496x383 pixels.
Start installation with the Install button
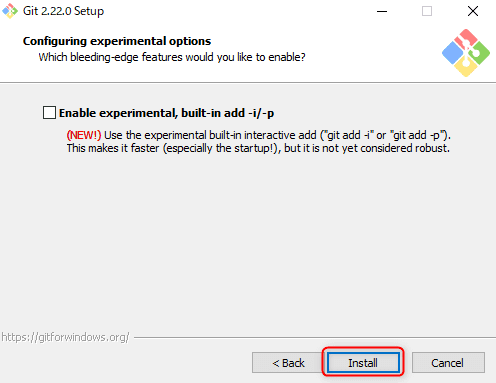pos(363,363)
